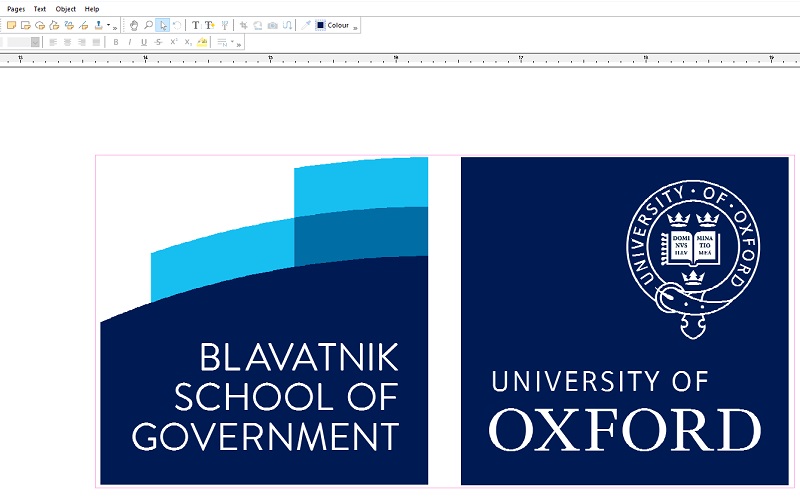Viewport: 800px width, 499px height.
Task: Open the Object menu
Action: click(66, 9)
